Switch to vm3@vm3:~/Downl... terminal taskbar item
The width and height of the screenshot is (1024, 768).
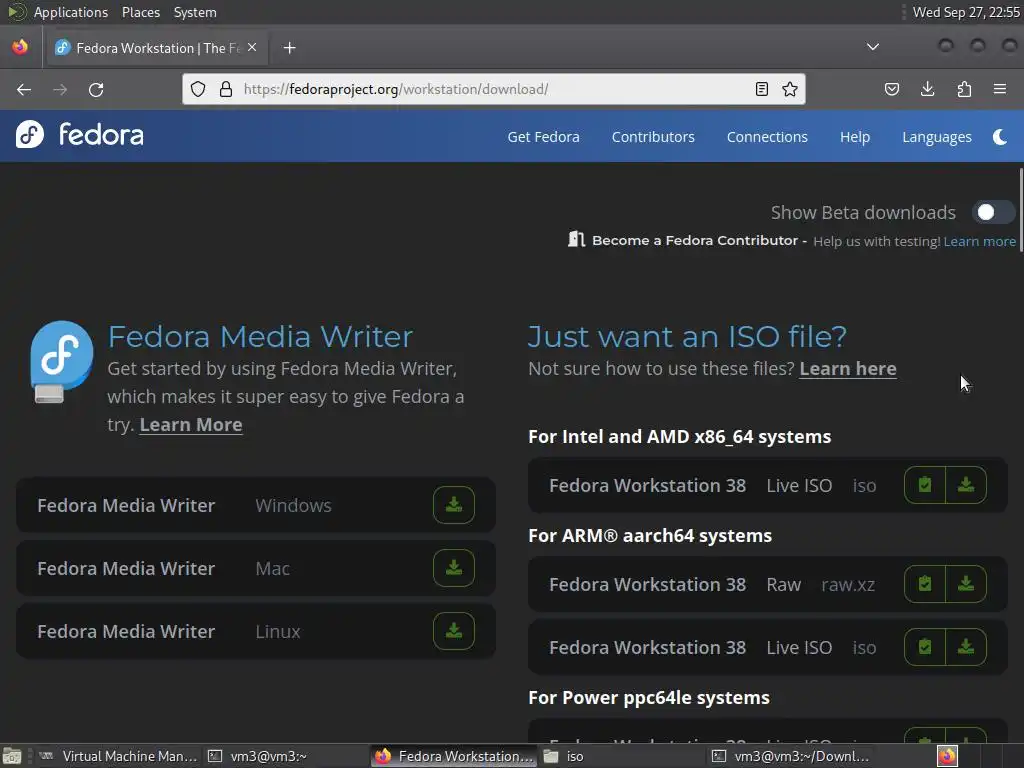[x=790, y=756]
